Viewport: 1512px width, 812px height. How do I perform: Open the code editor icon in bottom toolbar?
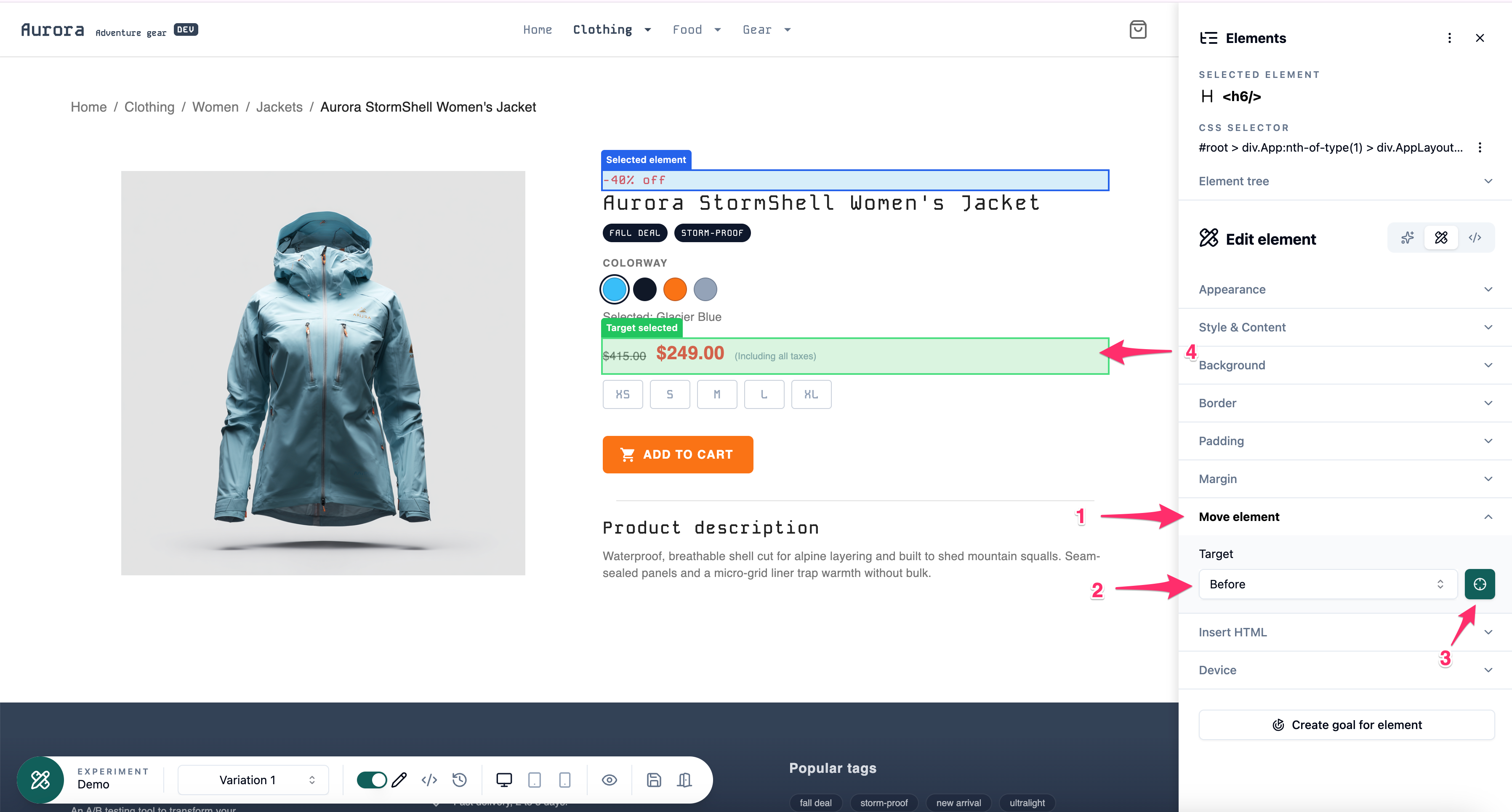[429, 780]
